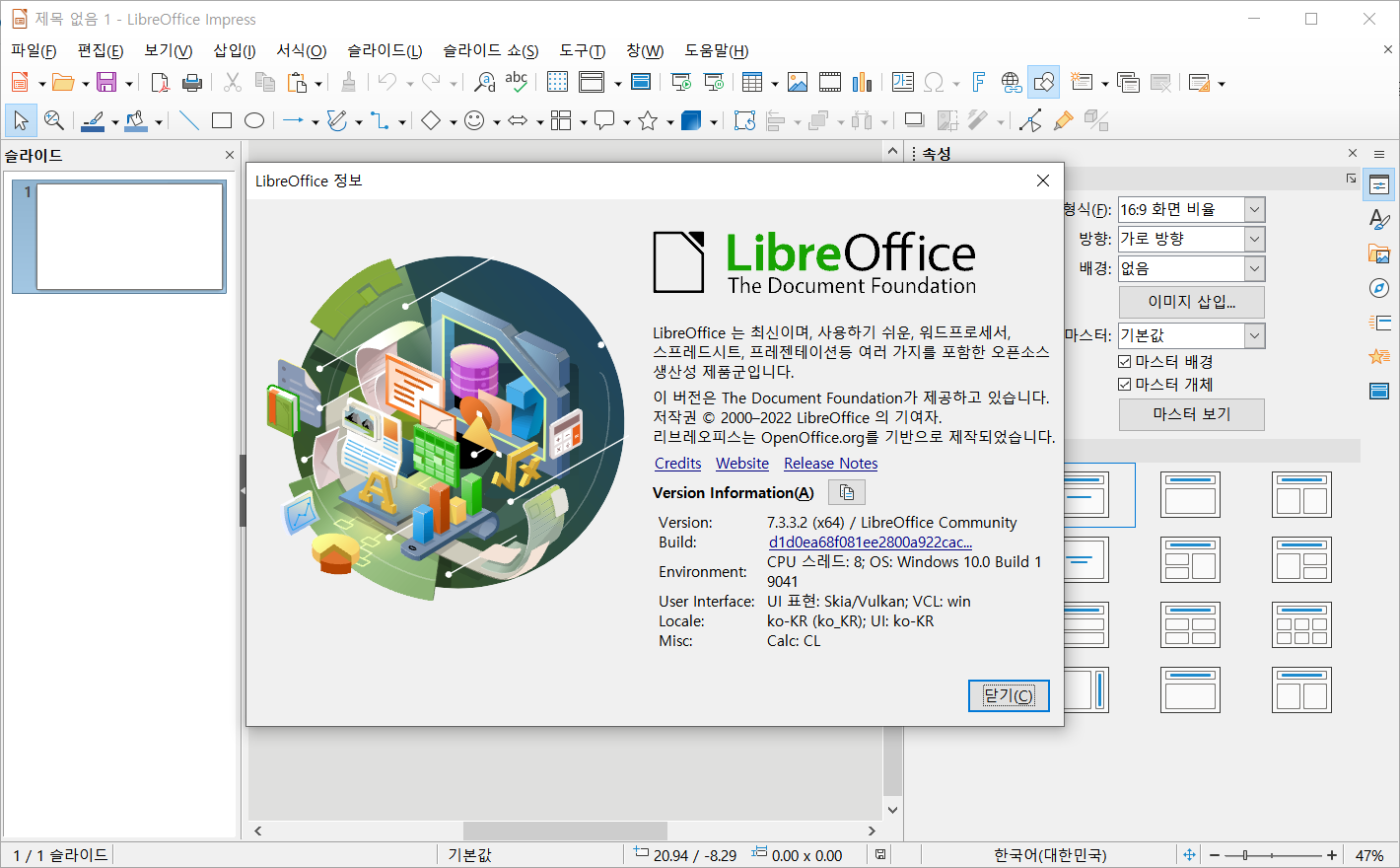Open Animation deck in sidebar

[x=1379, y=357]
